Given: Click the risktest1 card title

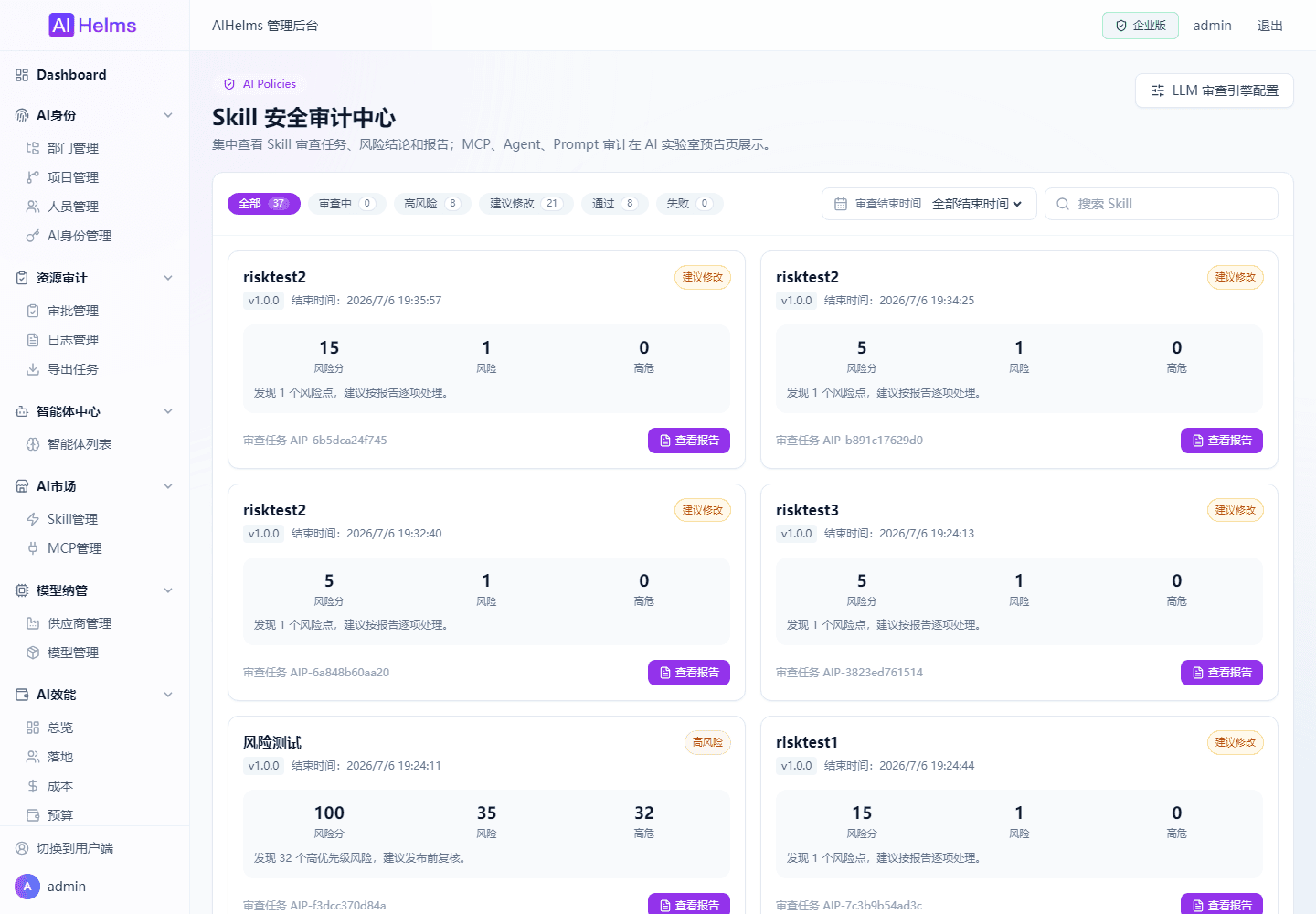Looking at the screenshot, I should (807, 742).
